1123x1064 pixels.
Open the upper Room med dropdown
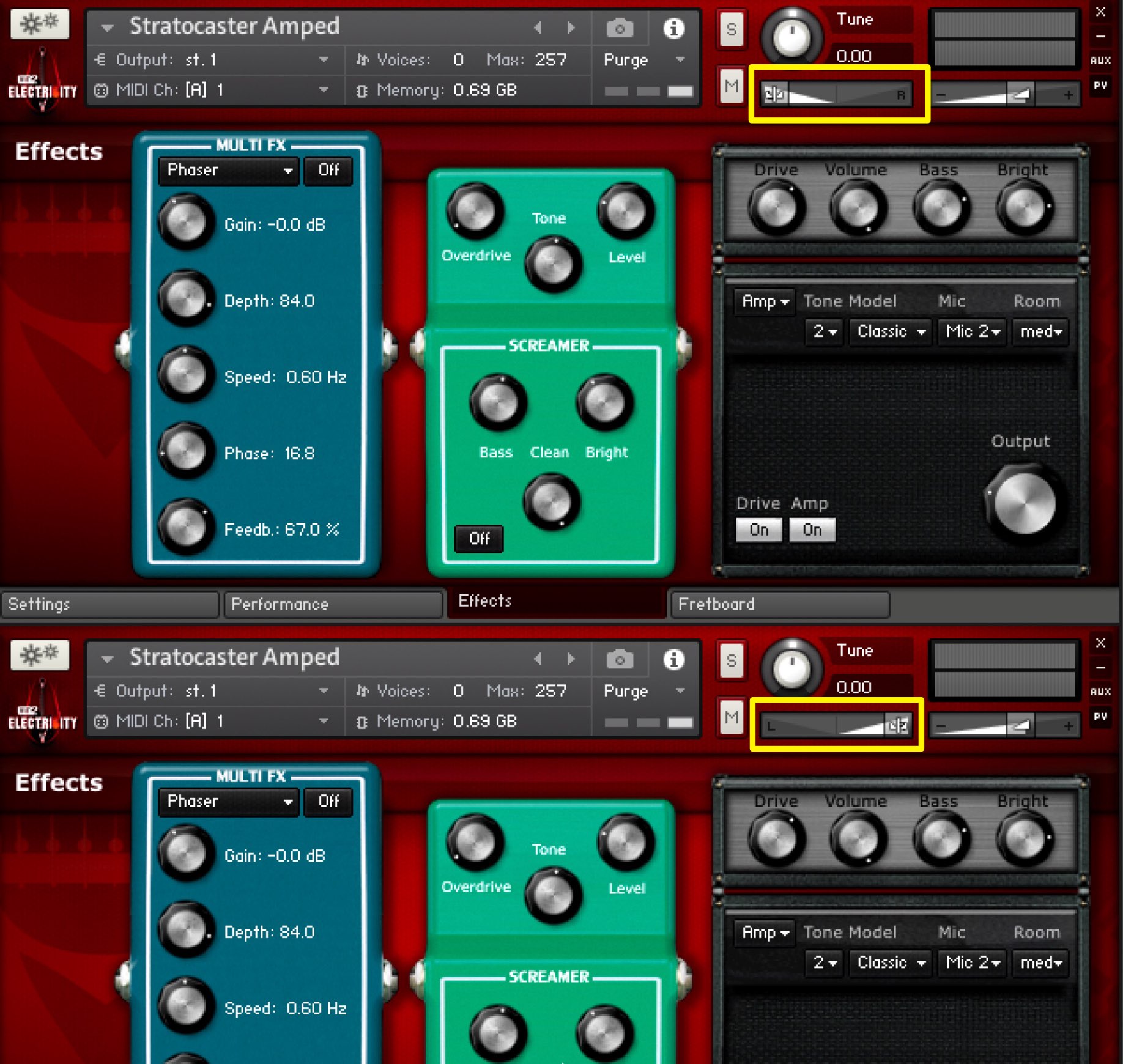click(1040, 331)
